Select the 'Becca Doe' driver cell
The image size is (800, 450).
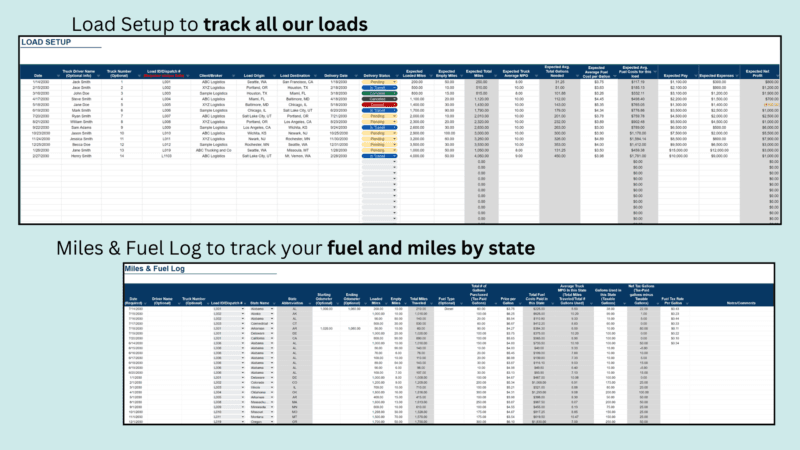point(81,145)
